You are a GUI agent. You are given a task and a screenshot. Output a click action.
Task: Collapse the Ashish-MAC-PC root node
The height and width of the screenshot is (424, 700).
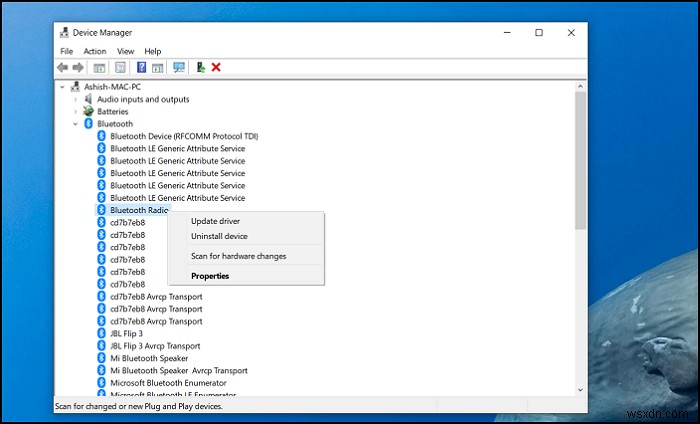pos(62,87)
